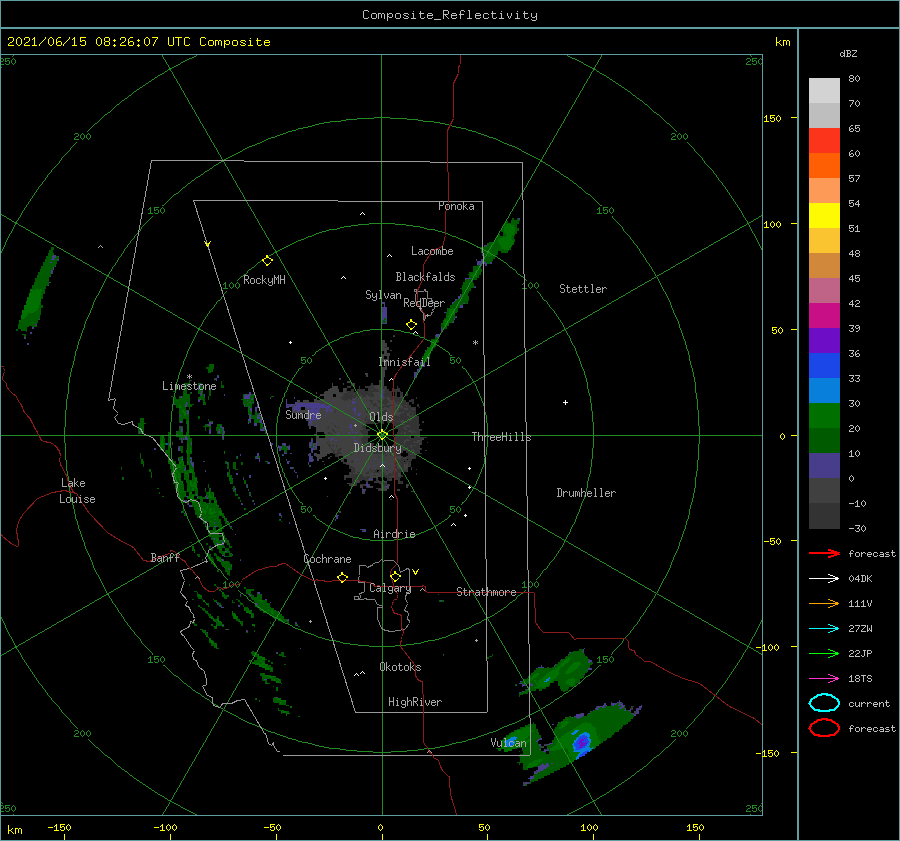900x841 pixels.
Task: Select the light gray 80 dBZ swatch
Action: 824,90
